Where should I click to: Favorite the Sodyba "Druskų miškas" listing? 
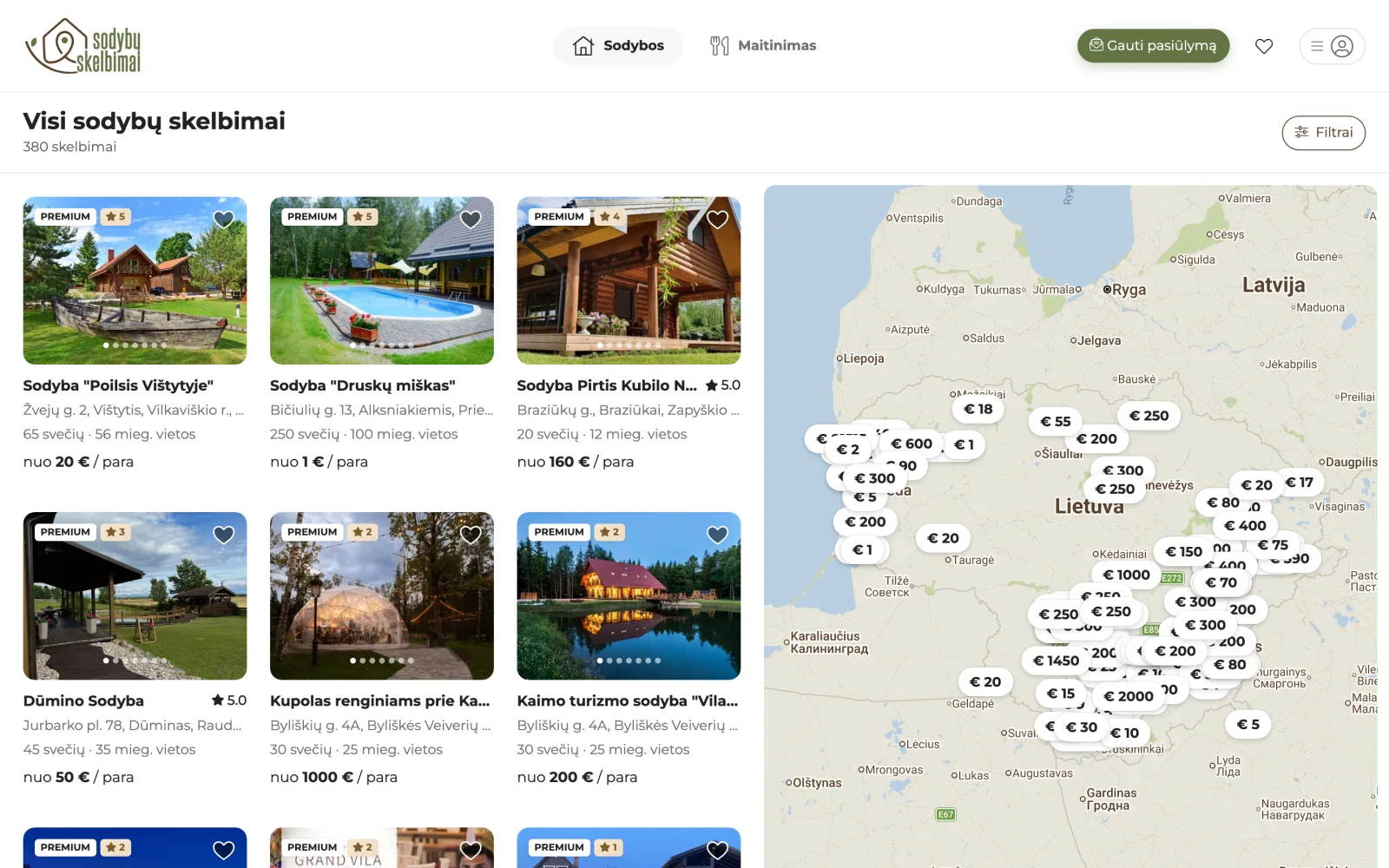(471, 220)
